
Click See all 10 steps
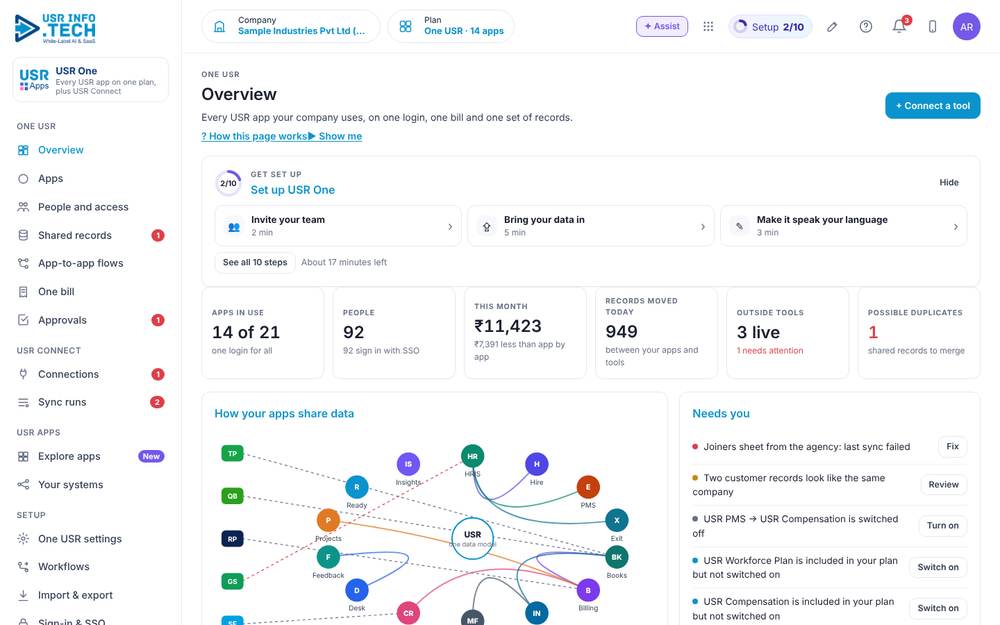255,262
